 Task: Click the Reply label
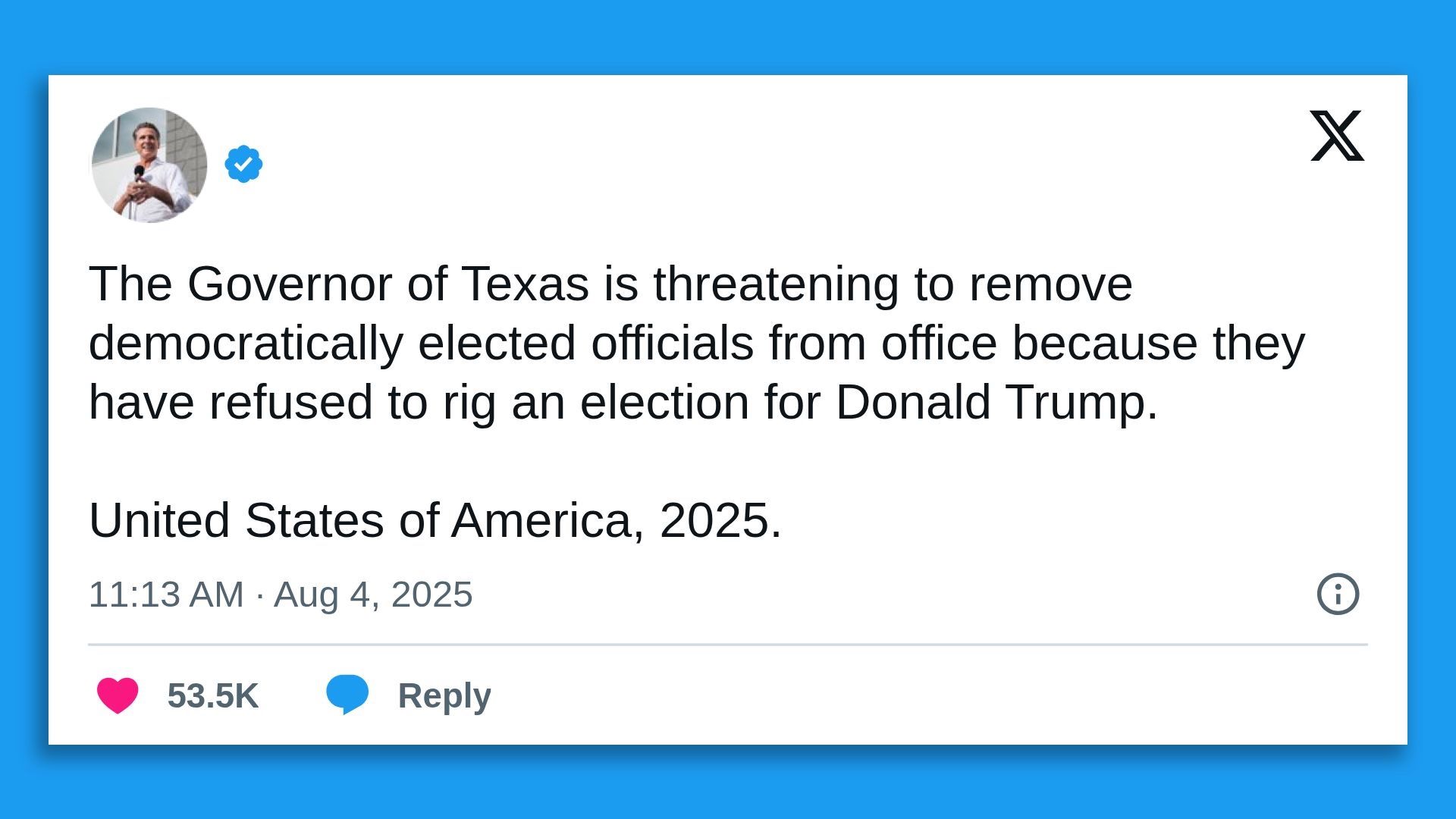coord(443,692)
